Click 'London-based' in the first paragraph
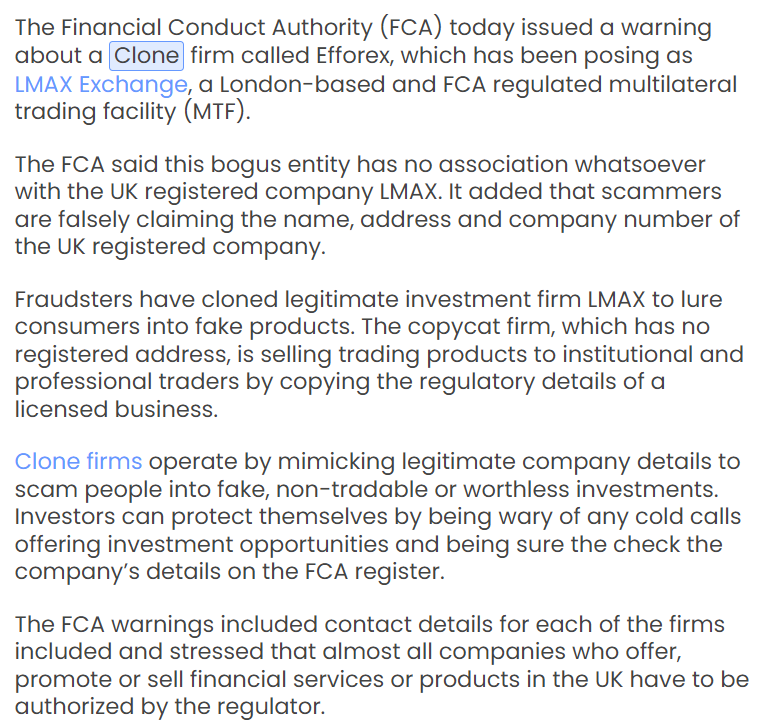 click(302, 84)
